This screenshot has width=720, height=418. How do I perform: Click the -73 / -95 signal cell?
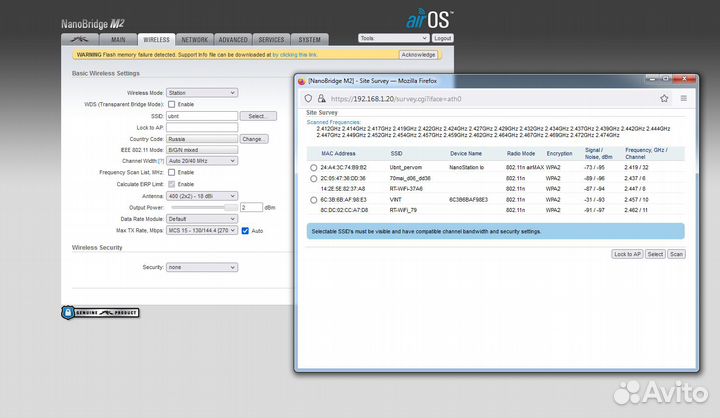pyautogui.click(x=594, y=168)
